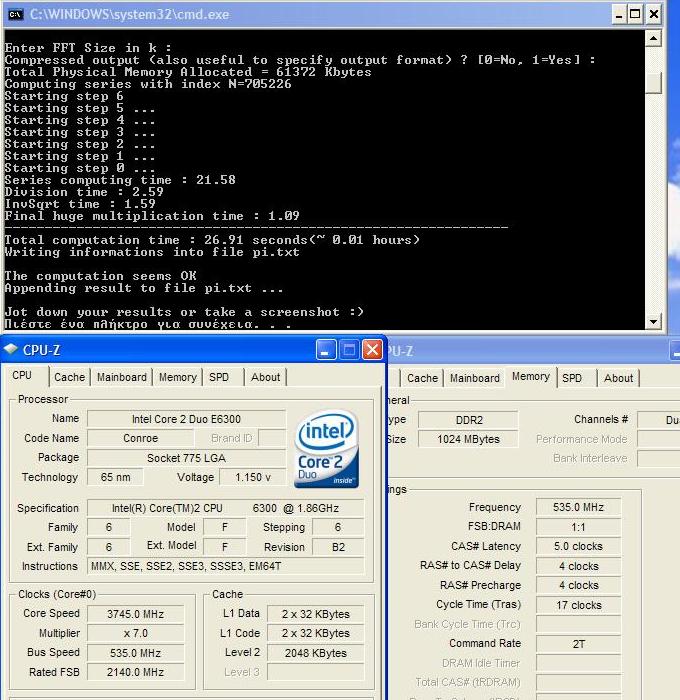Click Command Rate value '2T'
The image size is (680, 700).
578,644
